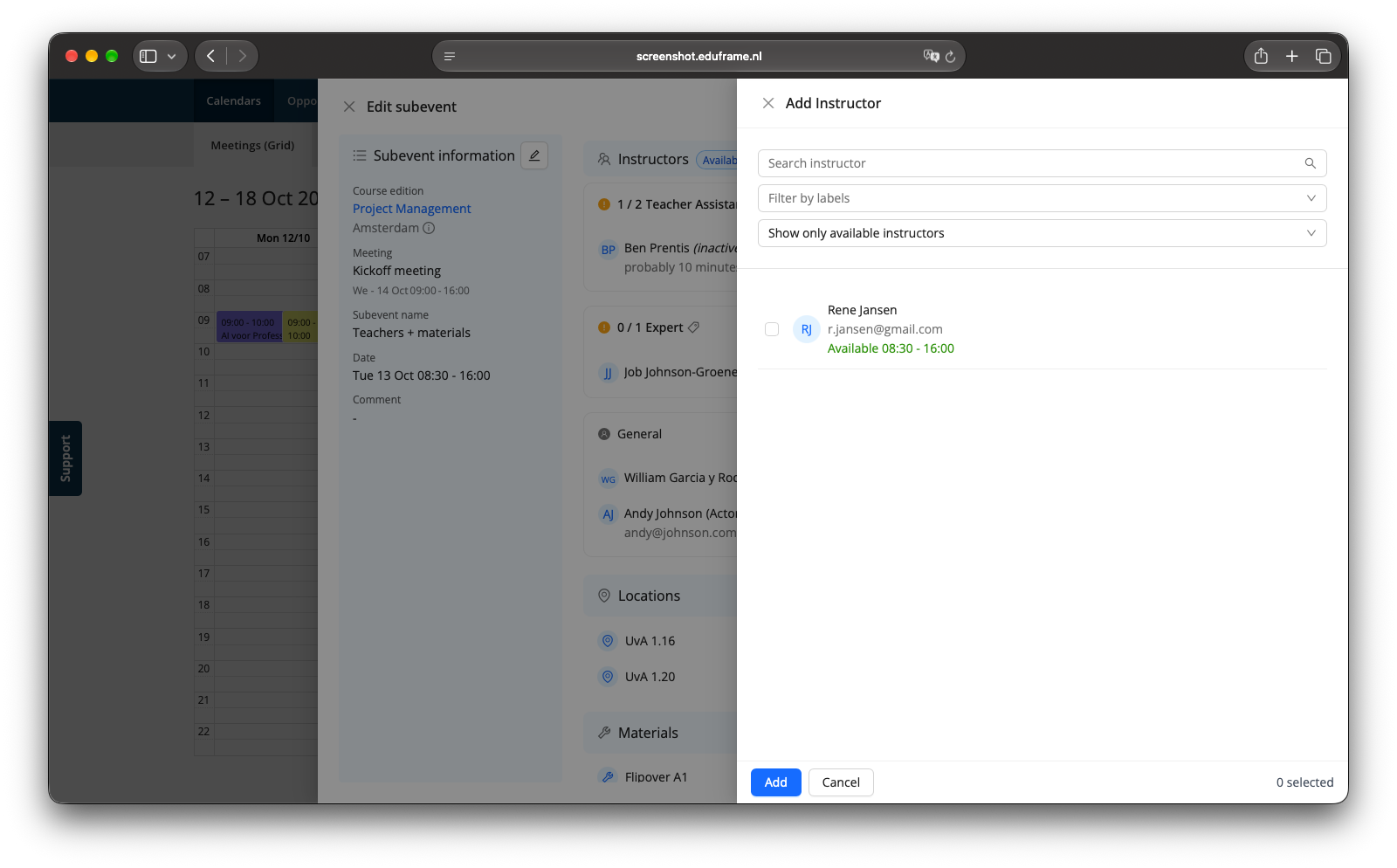
Task: Click the search magnifier icon
Action: point(1310,163)
